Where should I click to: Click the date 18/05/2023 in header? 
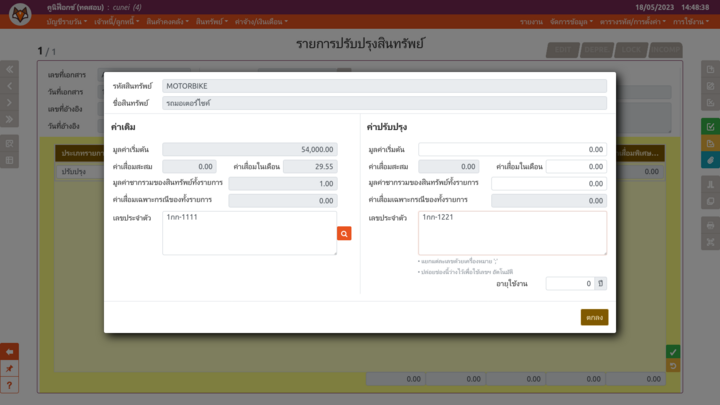[x=654, y=7]
